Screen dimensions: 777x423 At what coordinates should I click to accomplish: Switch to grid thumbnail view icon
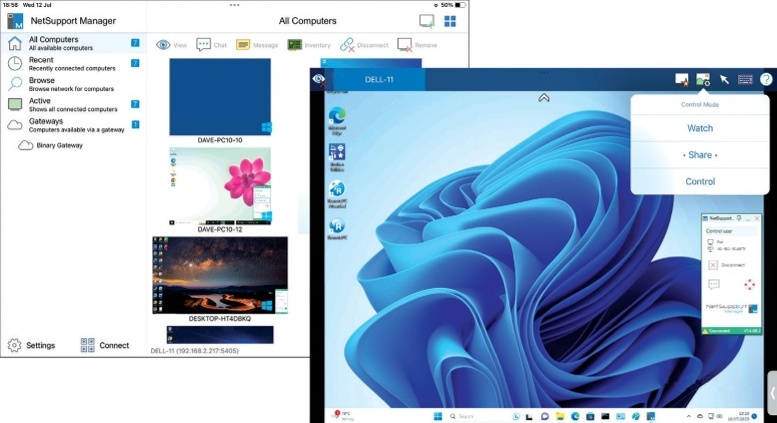coord(450,21)
